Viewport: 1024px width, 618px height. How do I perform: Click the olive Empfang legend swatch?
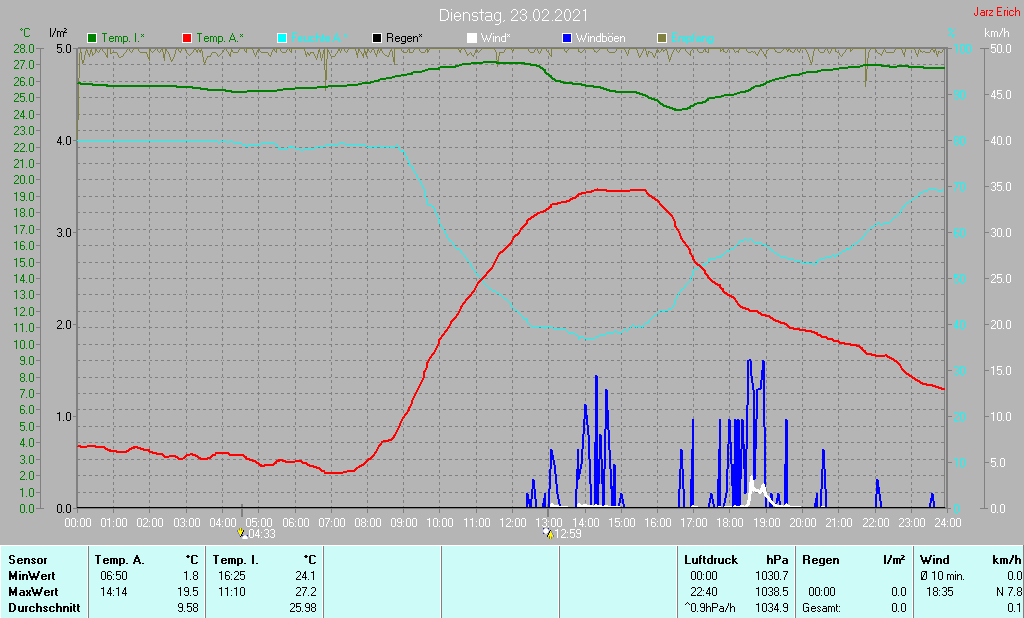(x=662, y=39)
